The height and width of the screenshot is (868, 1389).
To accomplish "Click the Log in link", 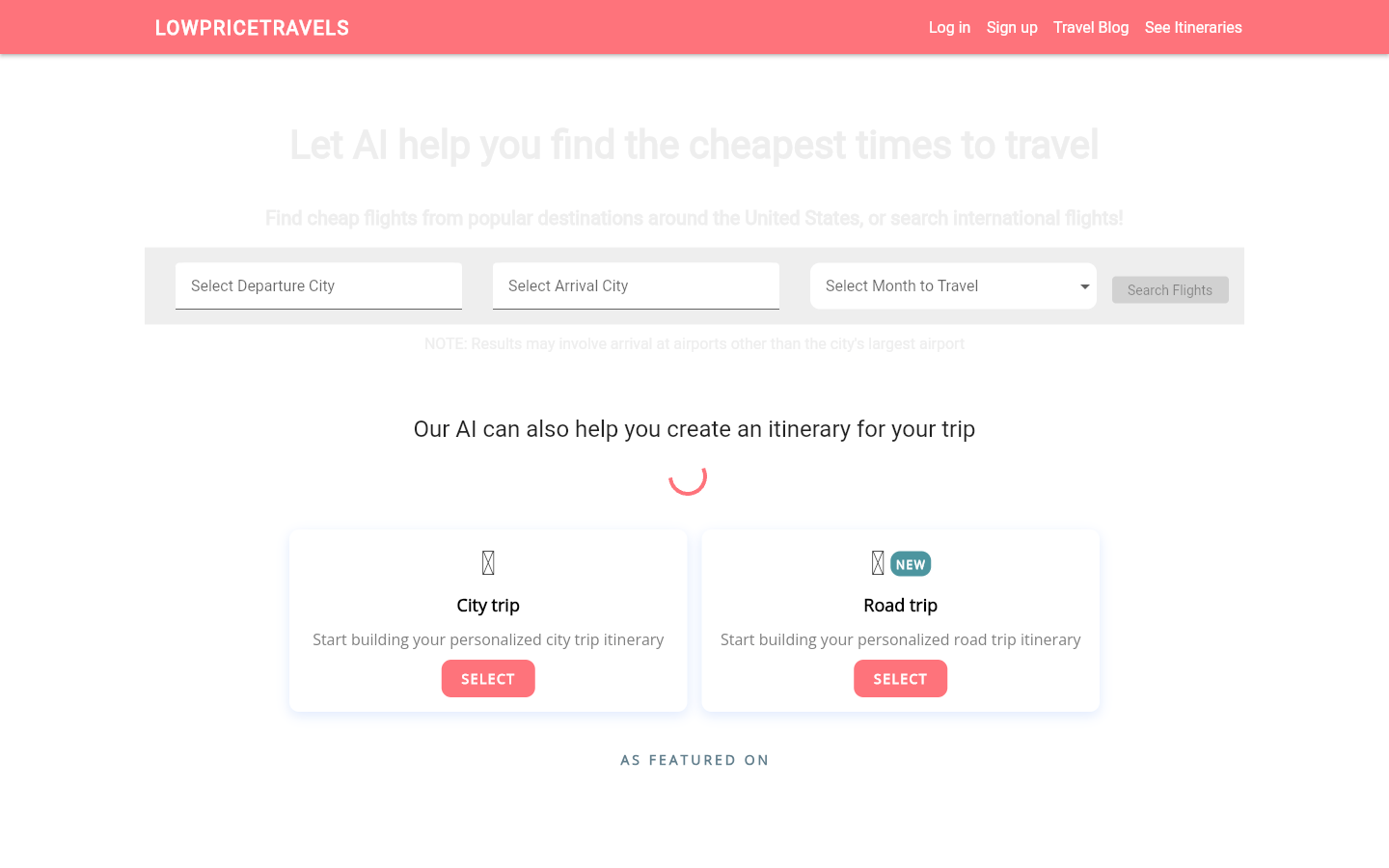I will [x=949, y=27].
